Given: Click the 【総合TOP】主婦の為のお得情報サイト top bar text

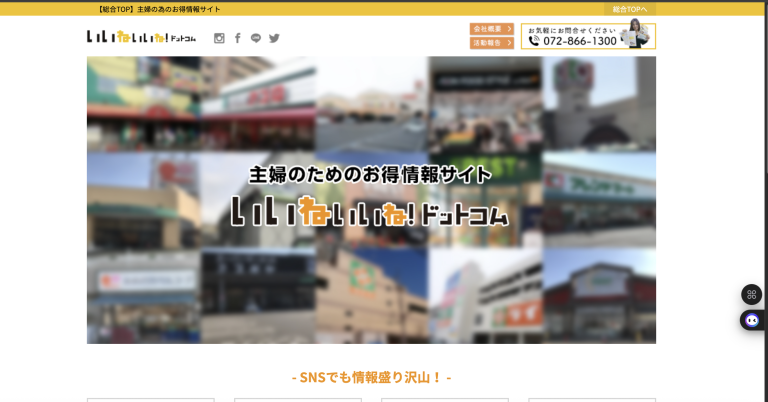Looking at the screenshot, I should coord(159,9).
